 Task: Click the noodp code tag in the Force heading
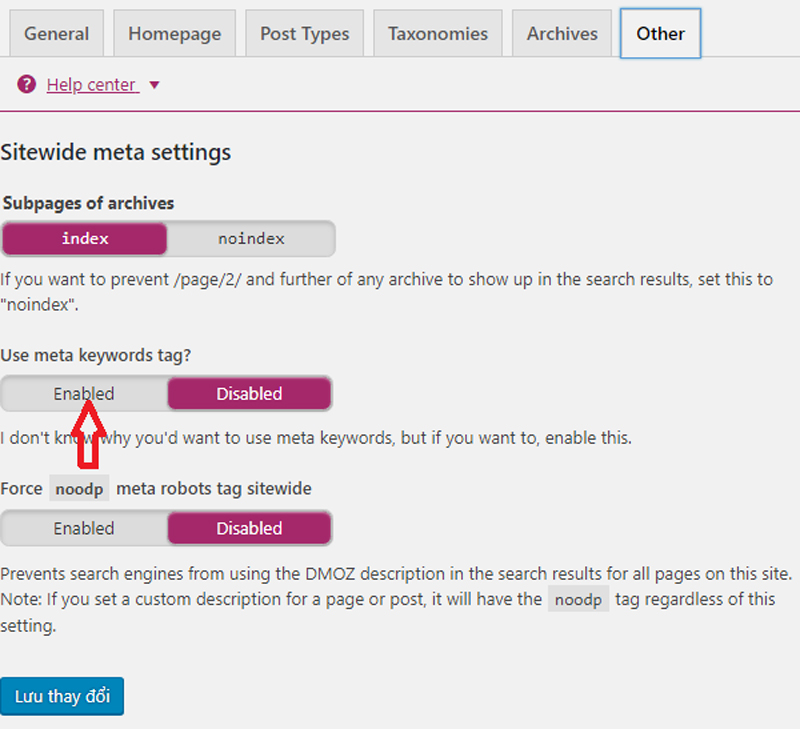pos(79,489)
